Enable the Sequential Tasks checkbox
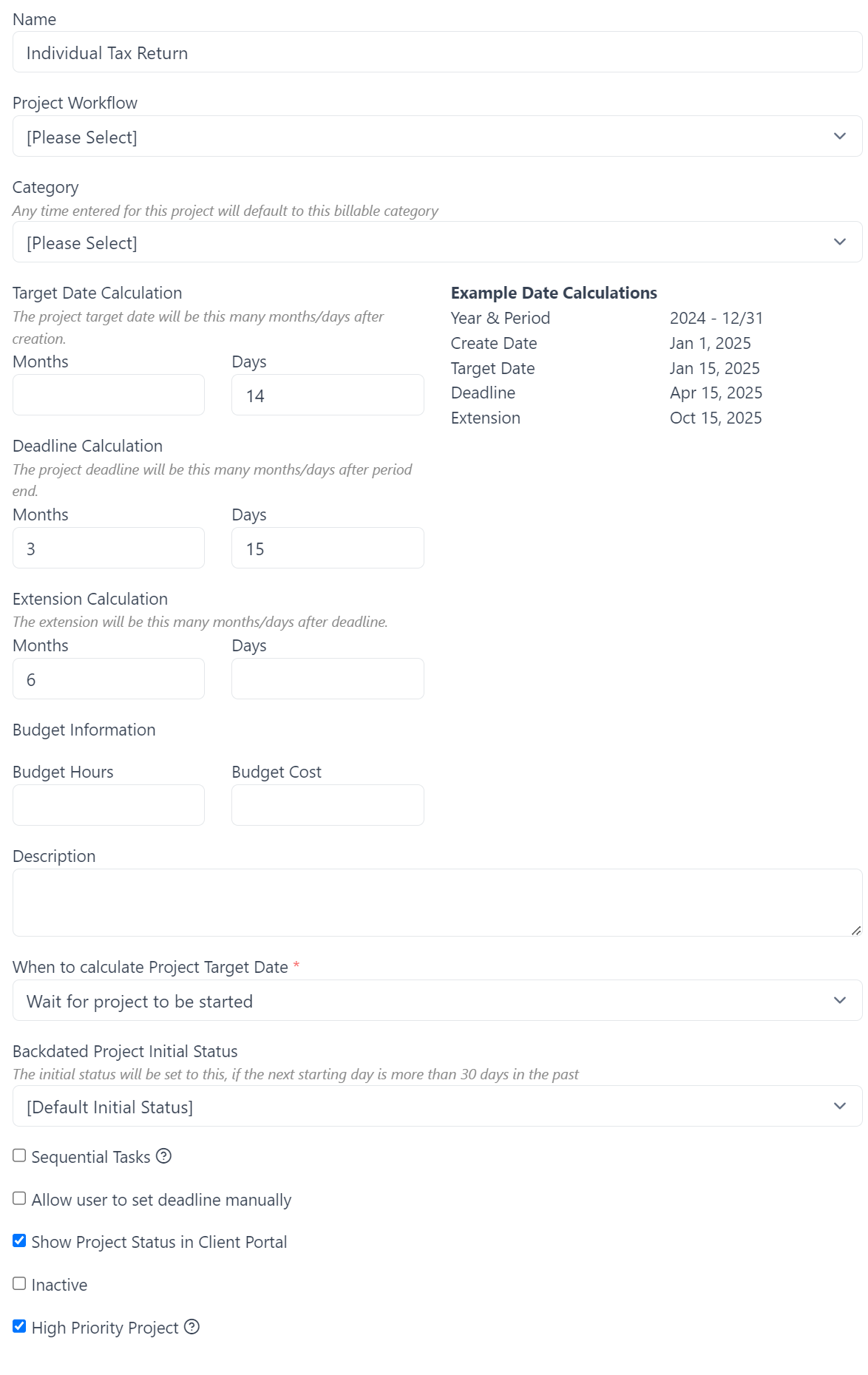Screen dimensions: 868x1375 19,1155
